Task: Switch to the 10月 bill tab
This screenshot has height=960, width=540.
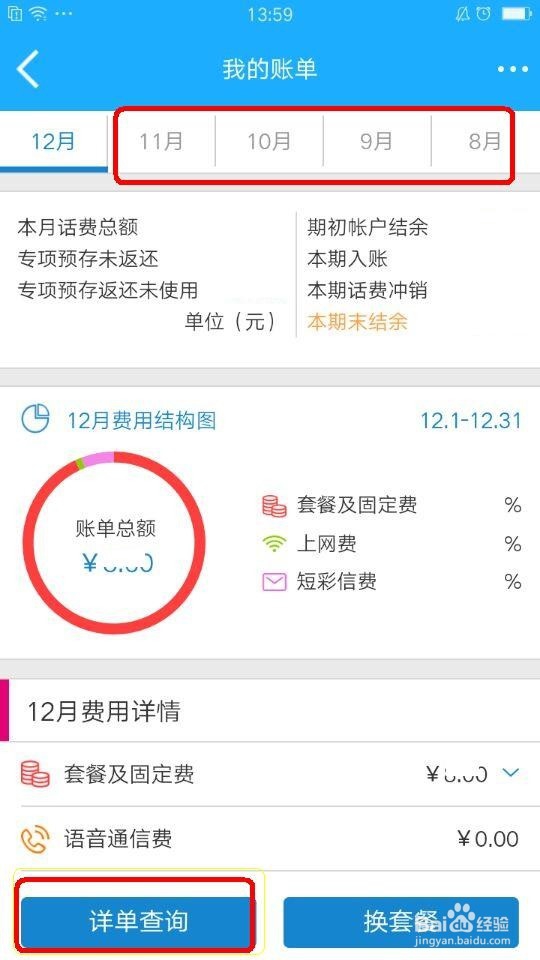Action: point(269,141)
